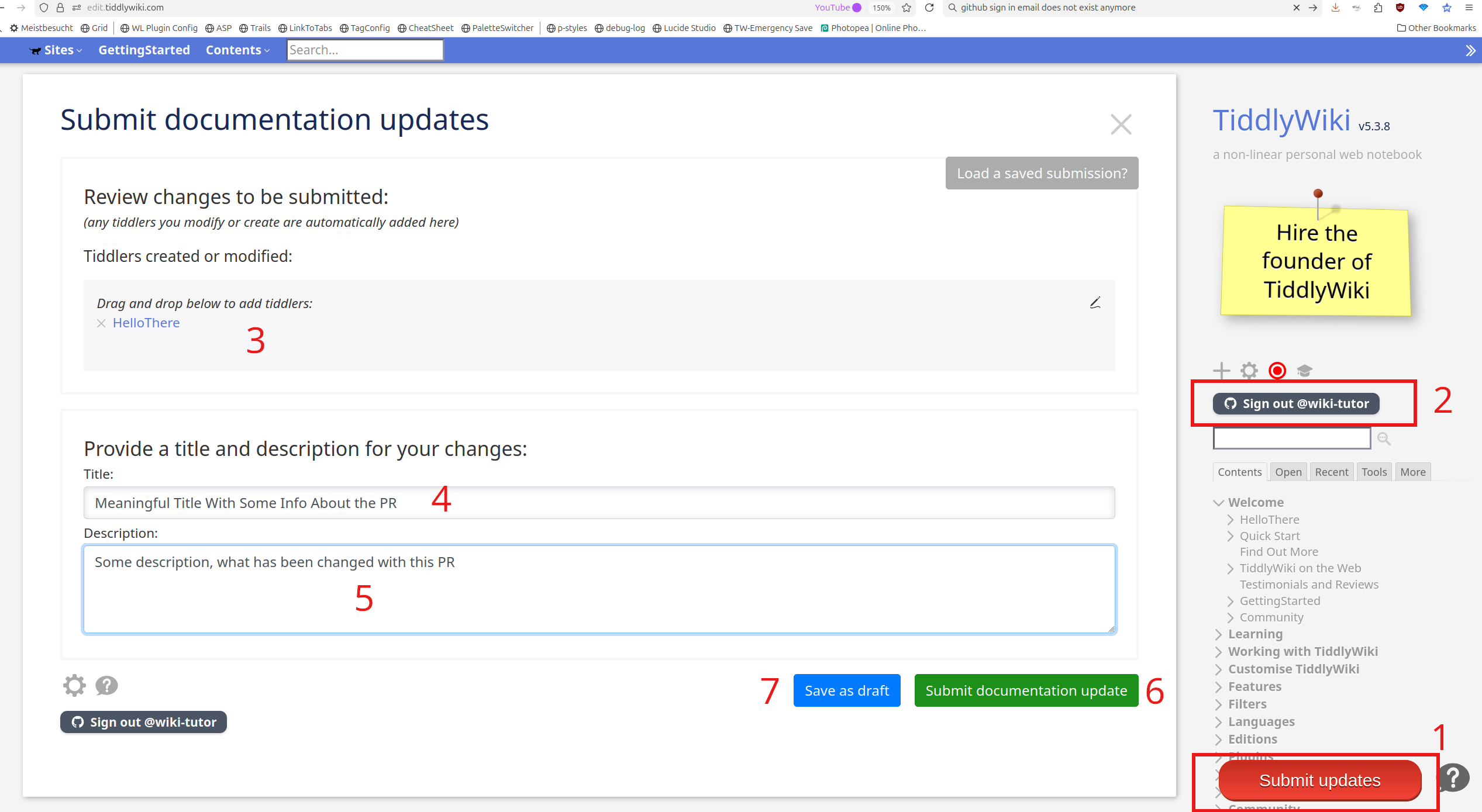Viewport: 1482px width, 812px height.
Task: Click sidebar advanced search magnifier icon
Action: pos(1384,438)
